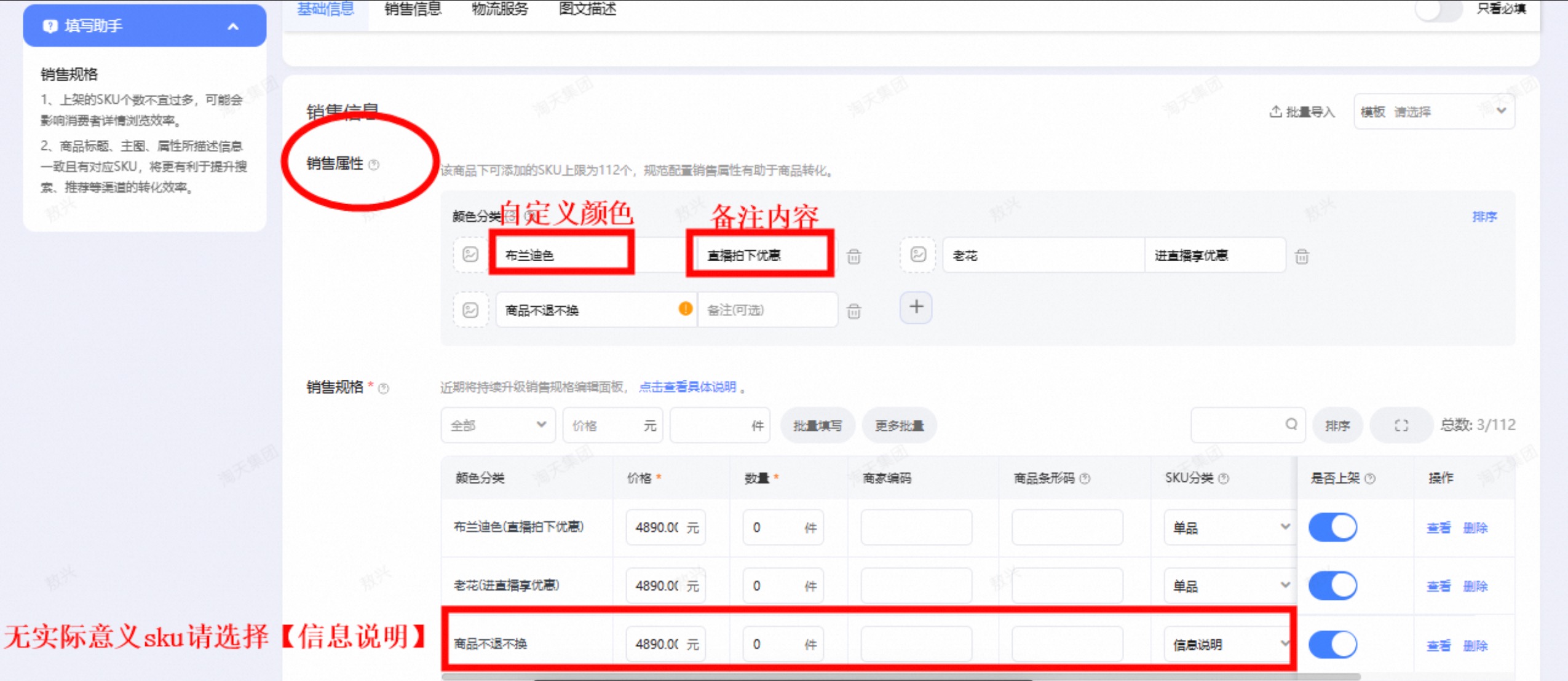Click the 备注(可选) remark field

click(767, 309)
